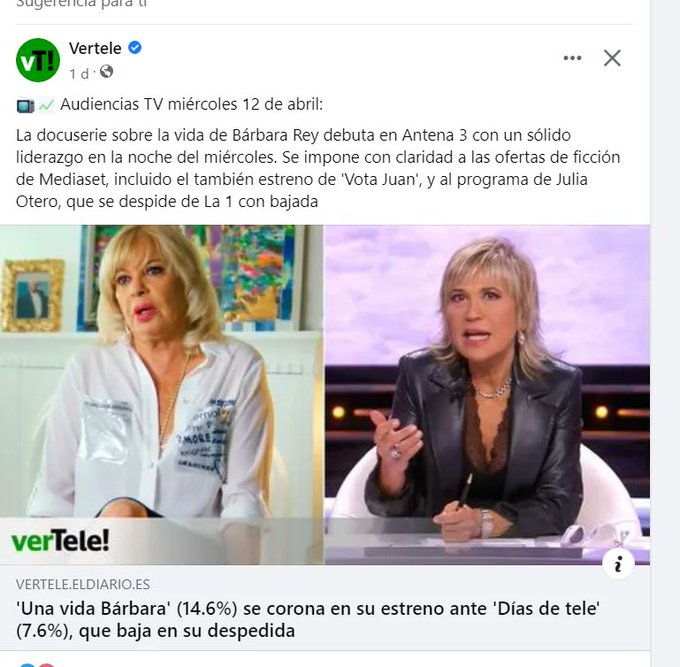Click the verTele! watermark logo on image
680x667 pixels.
click(x=60, y=541)
